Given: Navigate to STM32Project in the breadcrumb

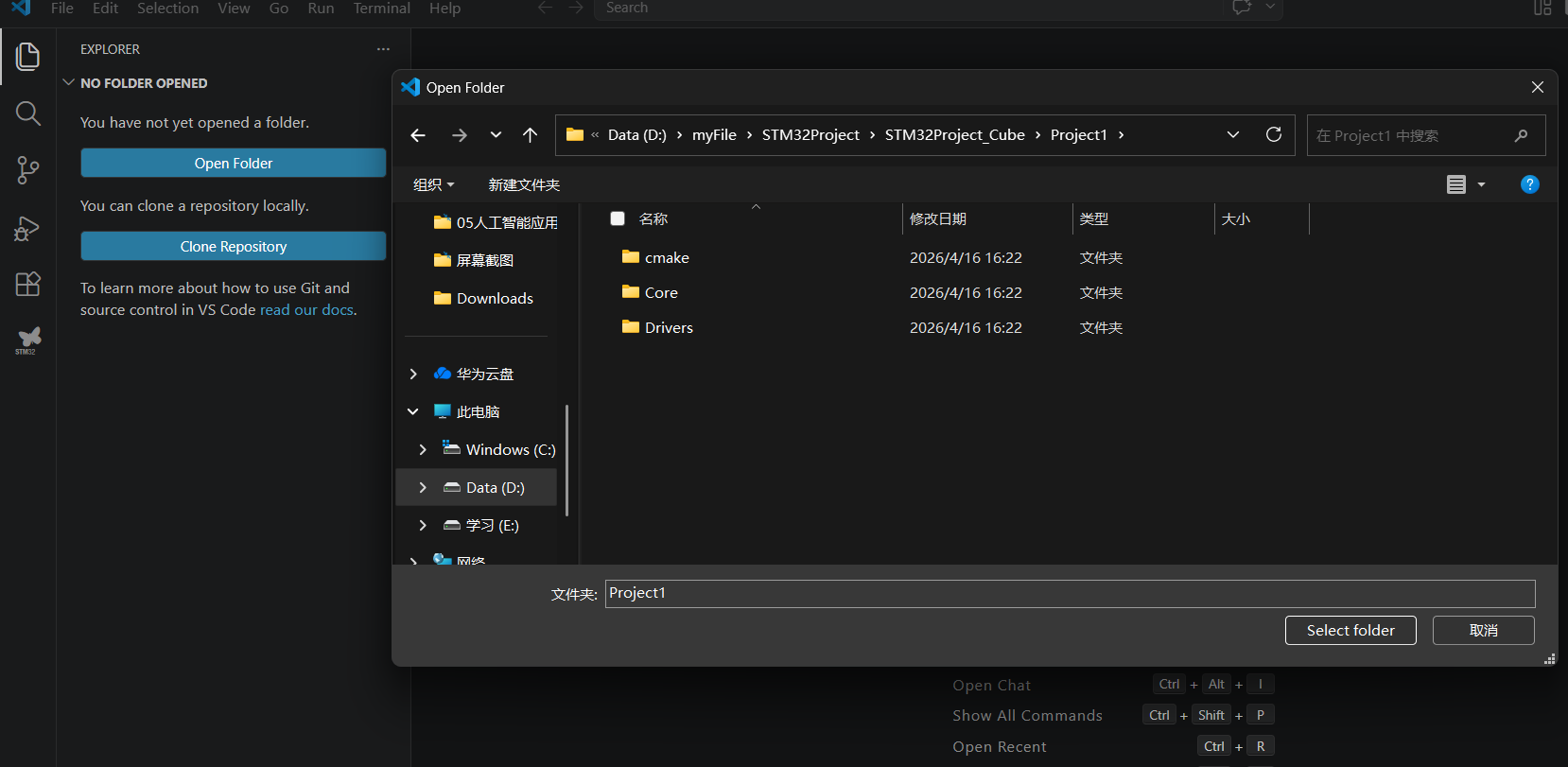Looking at the screenshot, I should (810, 134).
